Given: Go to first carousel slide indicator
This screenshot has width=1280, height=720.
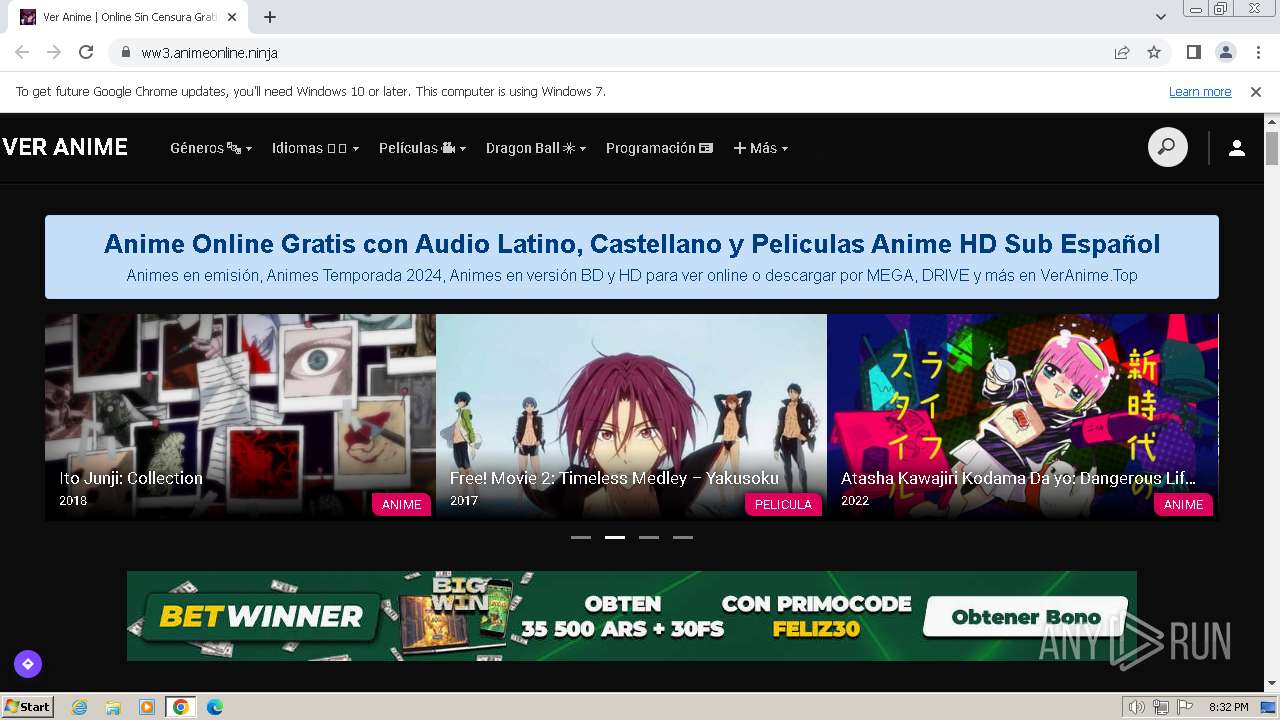Looking at the screenshot, I should [x=581, y=537].
